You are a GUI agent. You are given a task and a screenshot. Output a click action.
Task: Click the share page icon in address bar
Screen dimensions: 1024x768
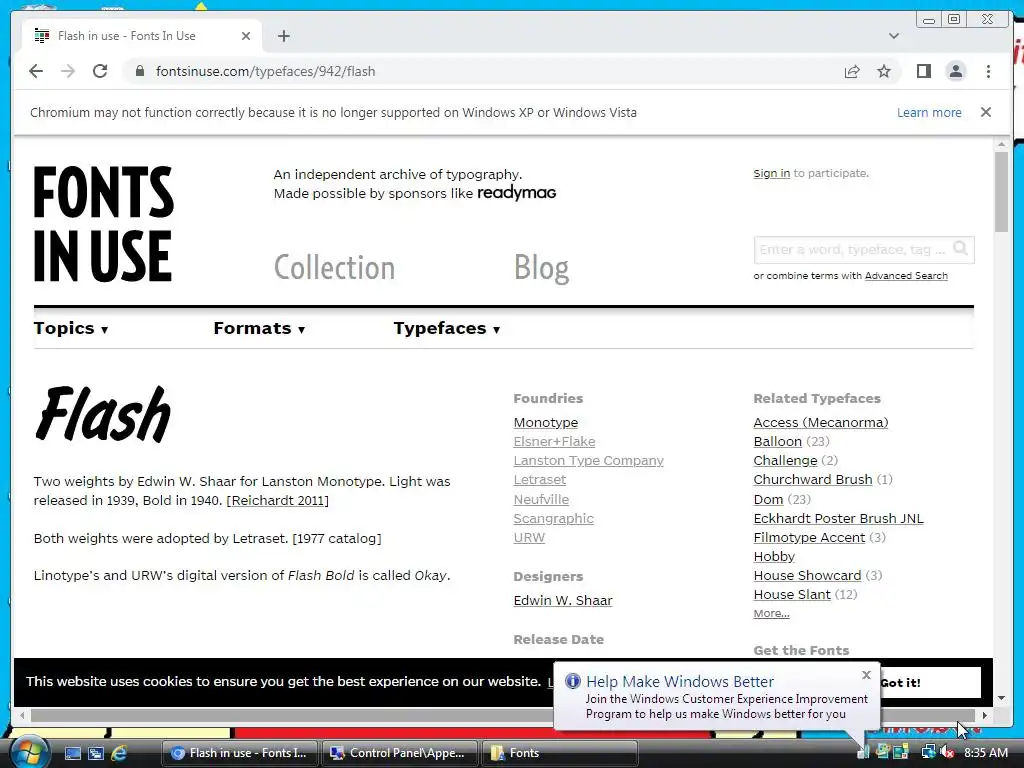point(852,71)
